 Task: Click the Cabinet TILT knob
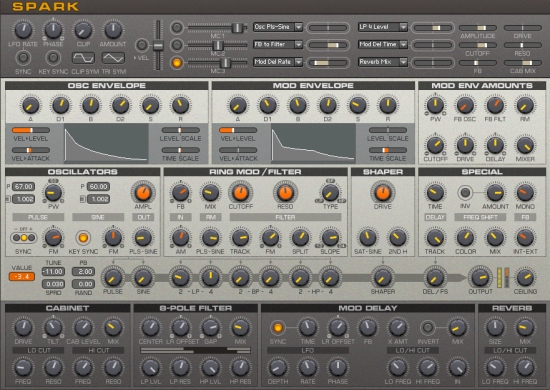pos(53,328)
